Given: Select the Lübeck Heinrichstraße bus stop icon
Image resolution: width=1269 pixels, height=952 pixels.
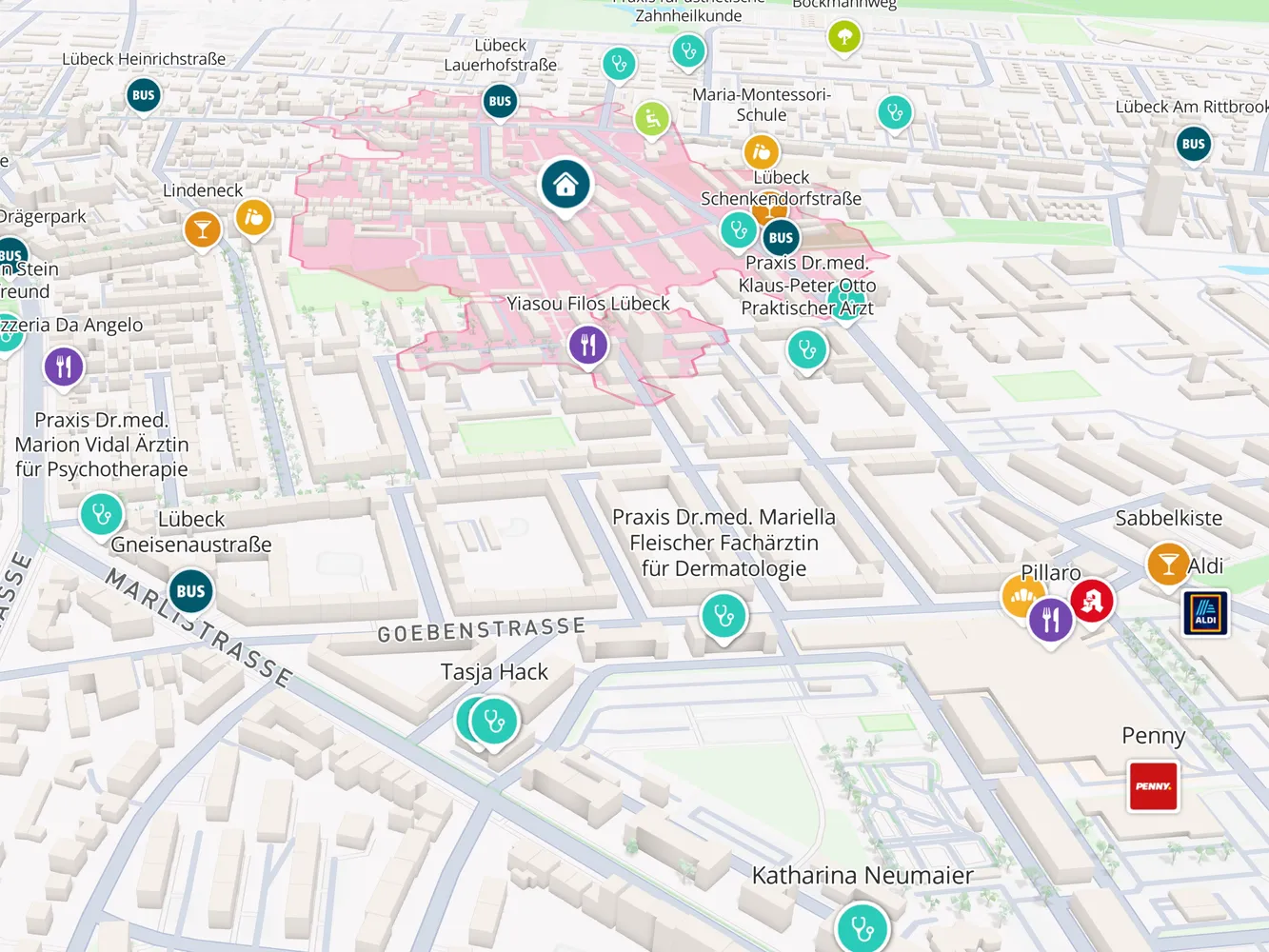Looking at the screenshot, I should 143,95.
